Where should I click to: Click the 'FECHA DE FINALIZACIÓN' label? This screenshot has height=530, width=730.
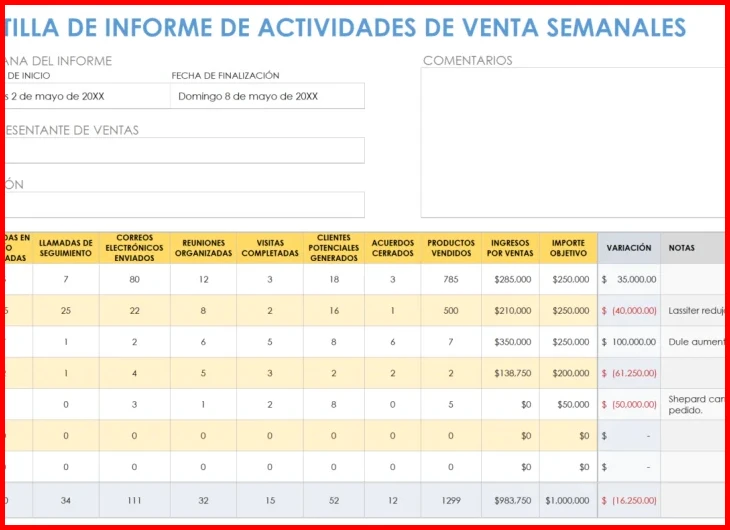pyautogui.click(x=225, y=75)
